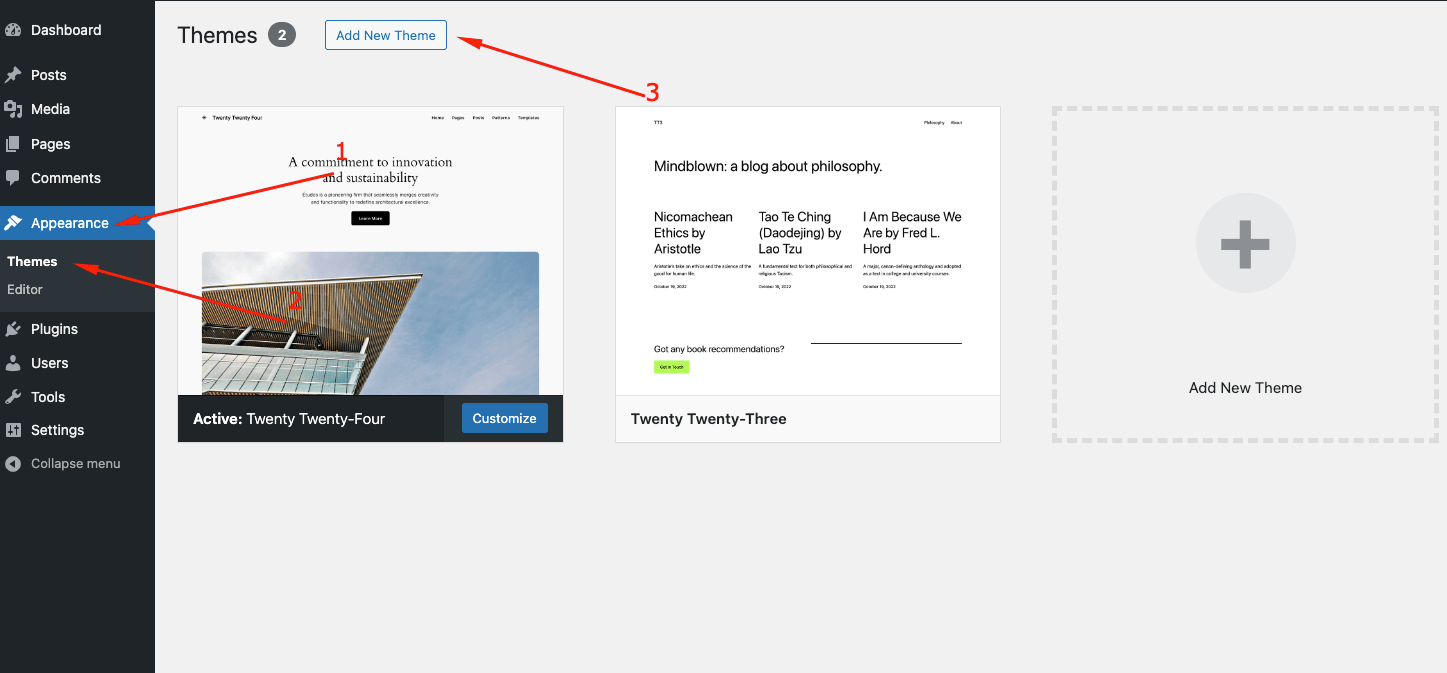The image size is (1447, 673).
Task: Open Twenty Twenty-Four theme screenshot
Action: [370, 250]
